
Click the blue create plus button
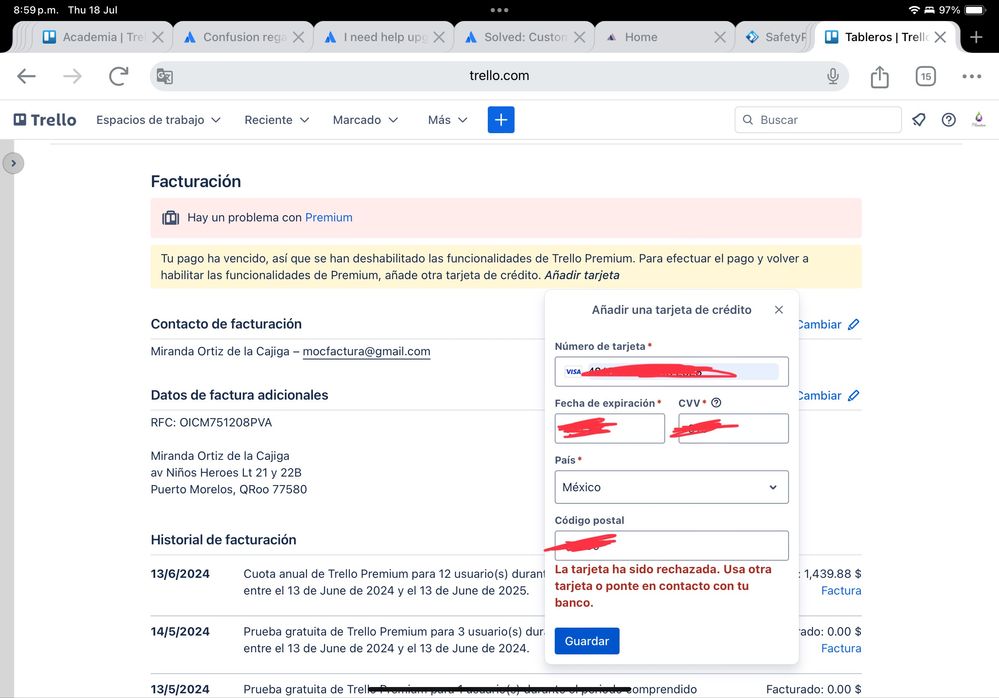tap(501, 120)
